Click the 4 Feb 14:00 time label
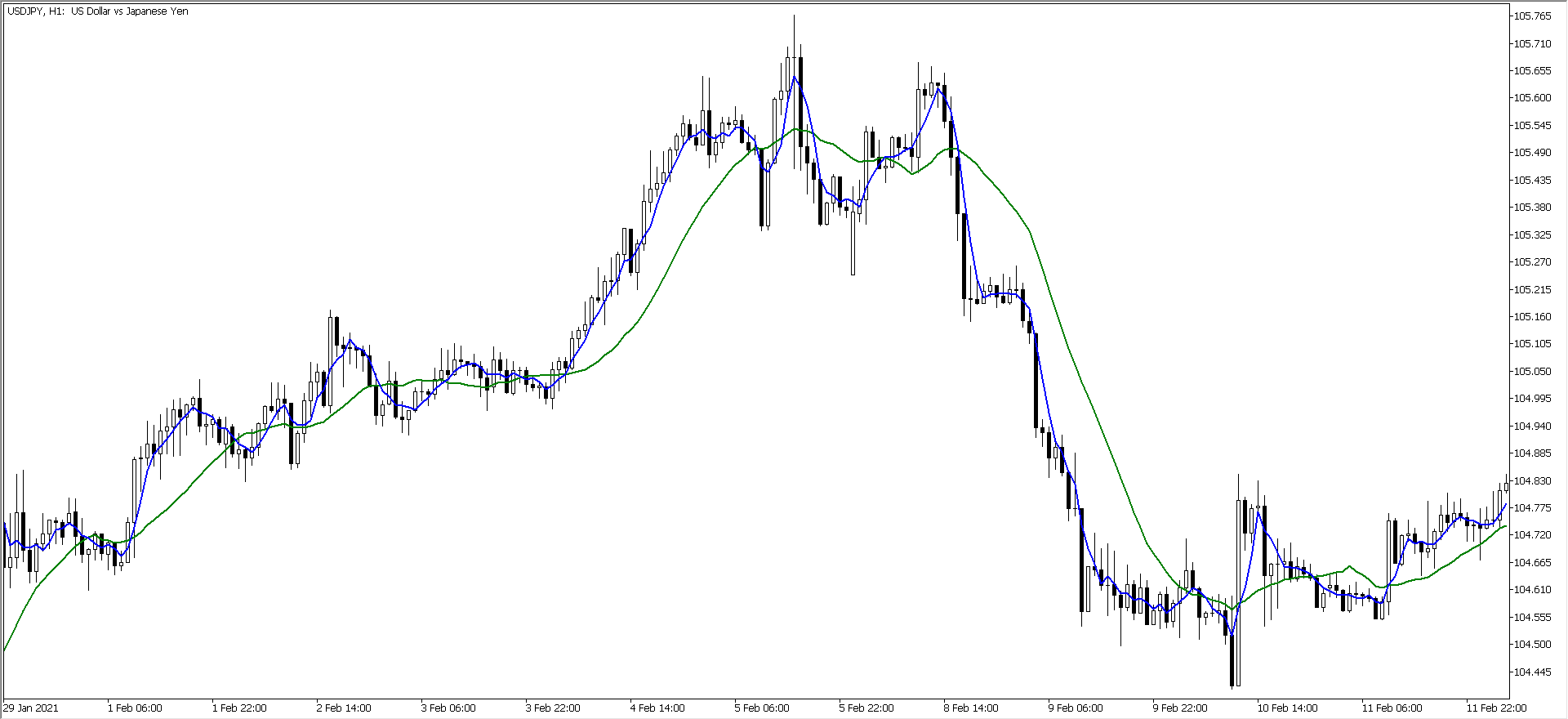This screenshot has width=1568, height=719. pyautogui.click(x=657, y=708)
